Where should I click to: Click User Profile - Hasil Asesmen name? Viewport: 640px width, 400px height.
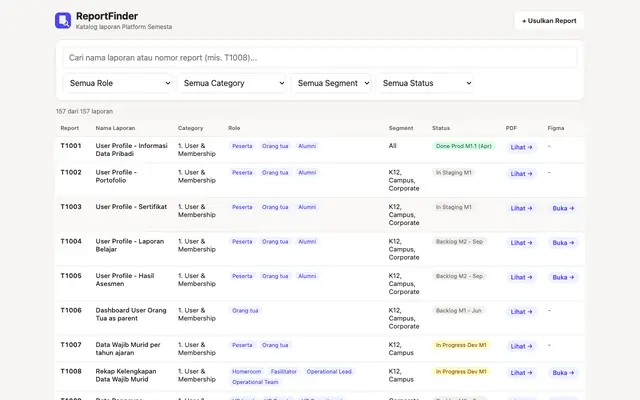pos(125,280)
